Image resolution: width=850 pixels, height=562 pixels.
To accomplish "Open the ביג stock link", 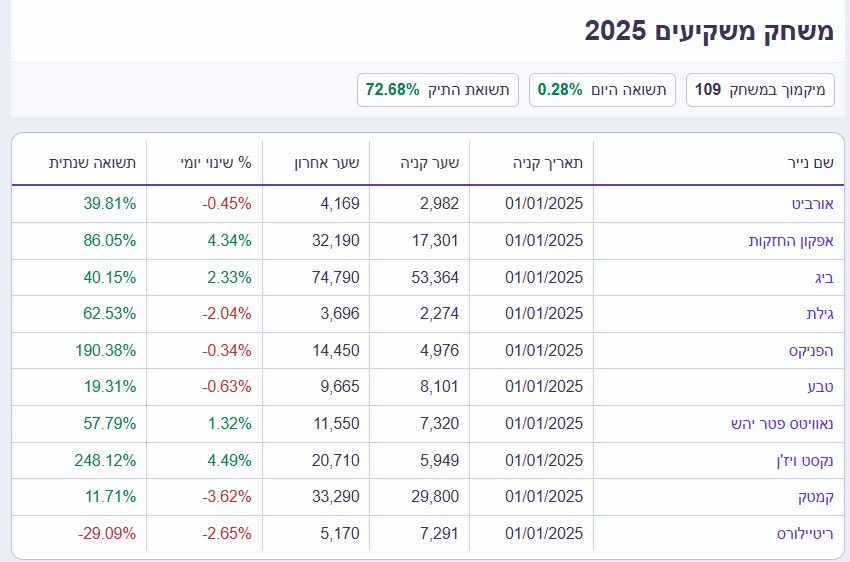I will [824, 277].
